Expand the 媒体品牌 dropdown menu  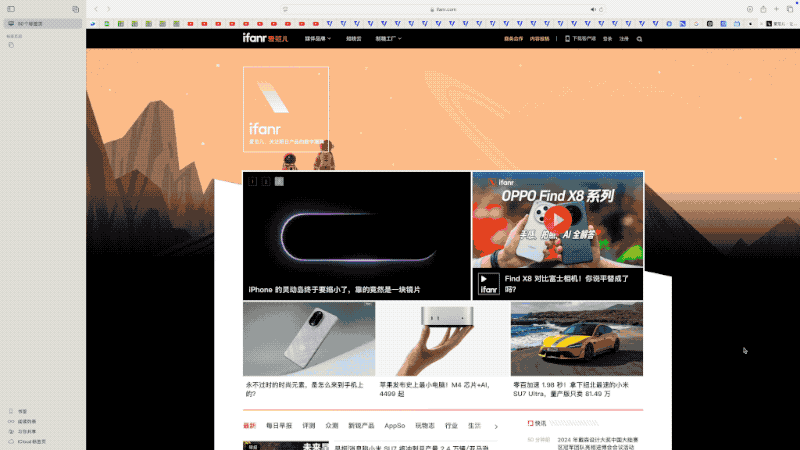pyautogui.click(x=317, y=39)
